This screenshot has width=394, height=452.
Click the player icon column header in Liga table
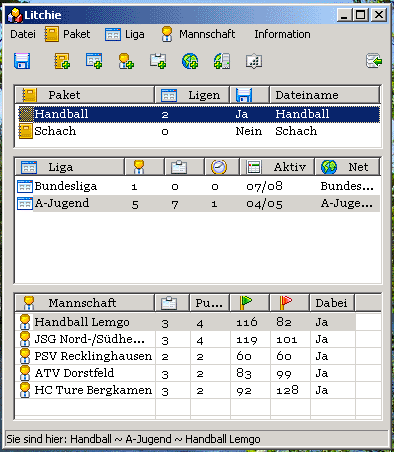(x=144, y=167)
